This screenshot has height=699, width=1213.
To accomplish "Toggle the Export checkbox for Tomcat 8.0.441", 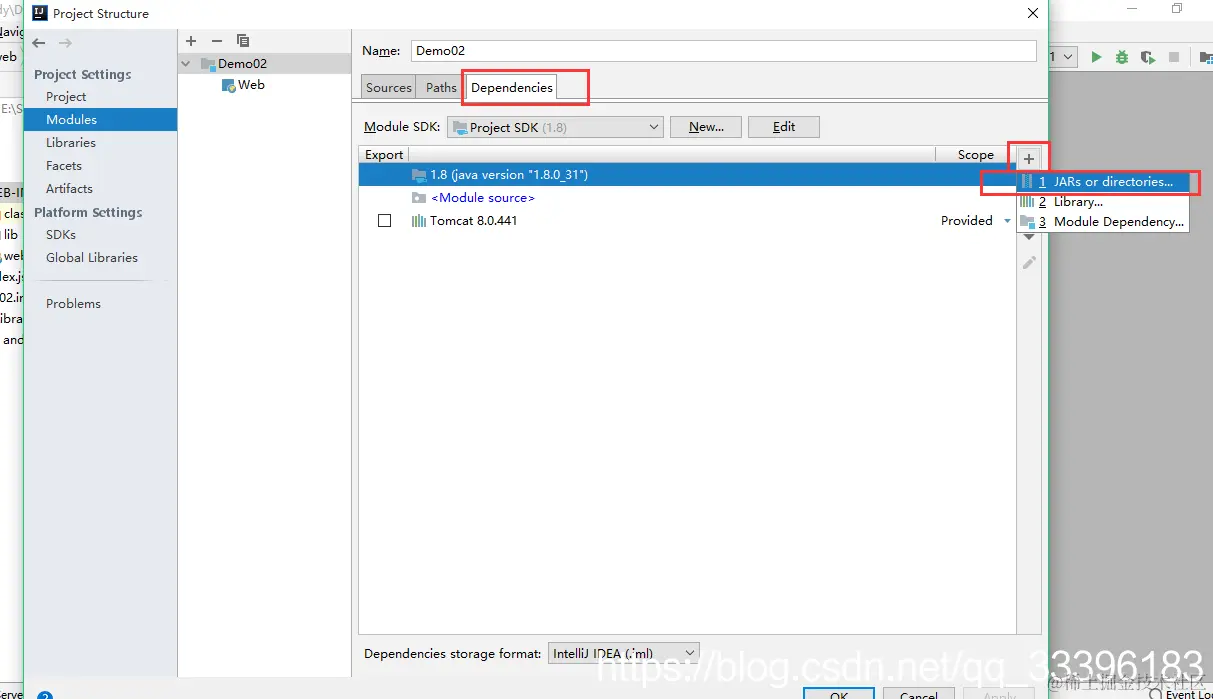I will pyautogui.click(x=384, y=221).
